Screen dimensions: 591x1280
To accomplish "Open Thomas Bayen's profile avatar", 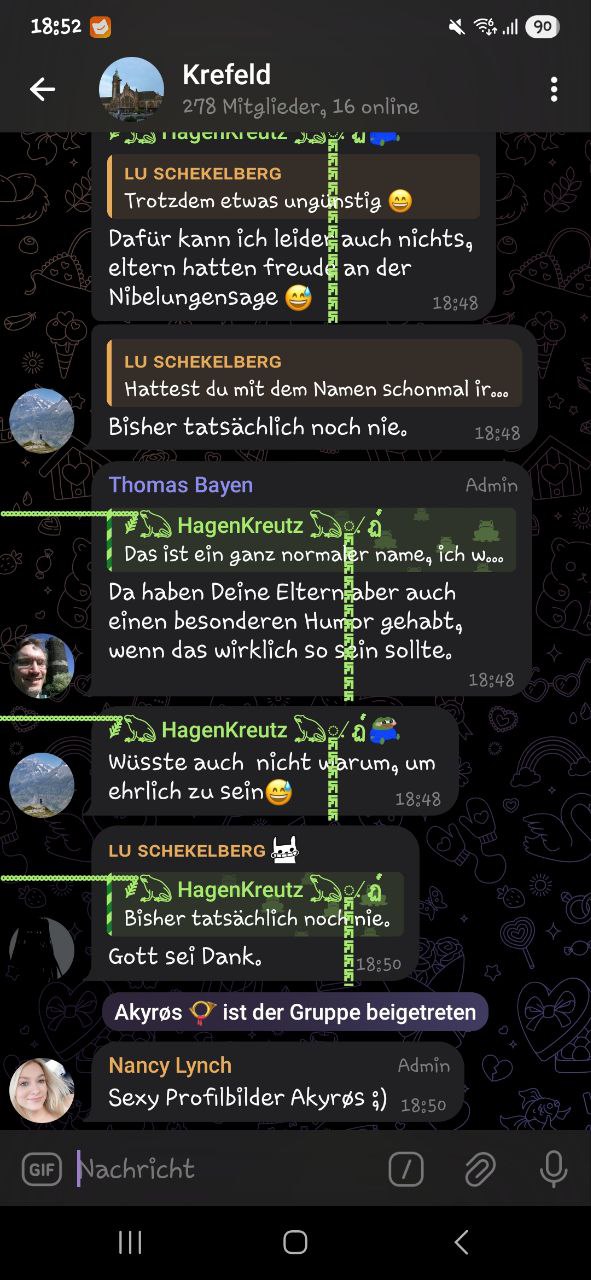I will pos(42,665).
